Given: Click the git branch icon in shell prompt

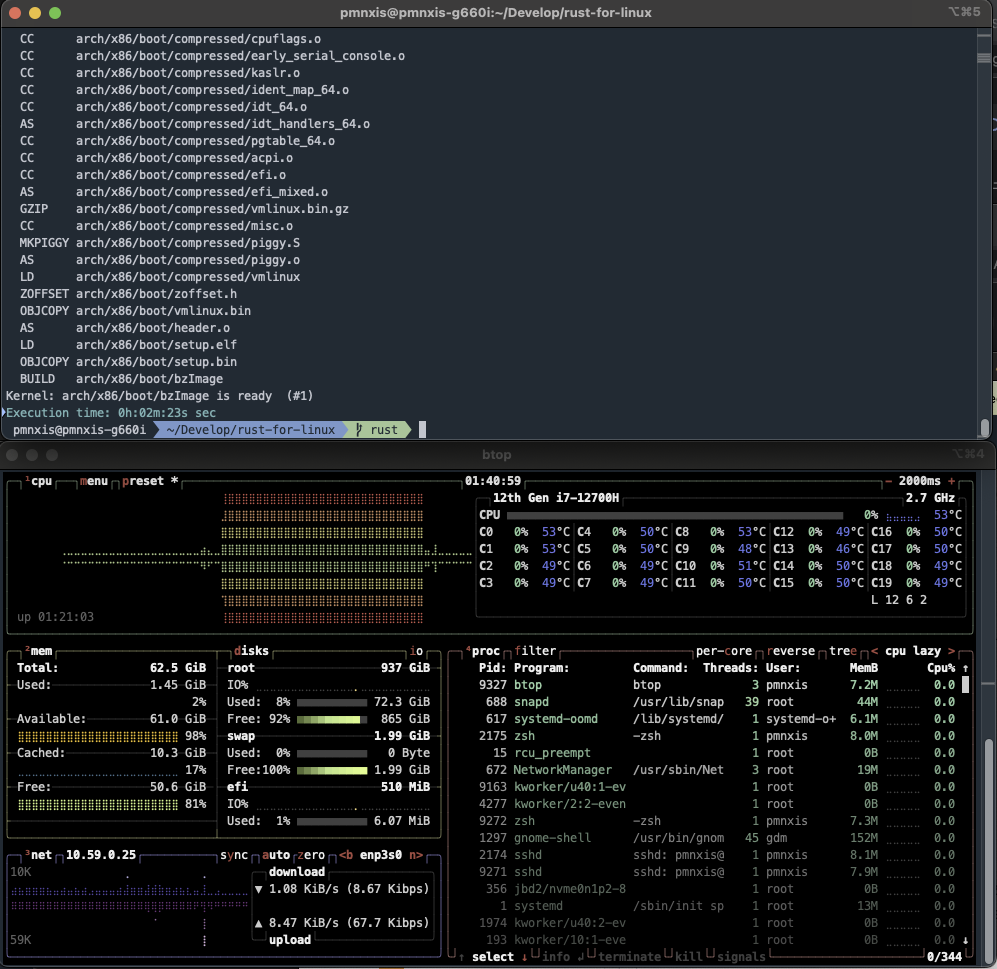Looking at the screenshot, I should [x=359, y=430].
